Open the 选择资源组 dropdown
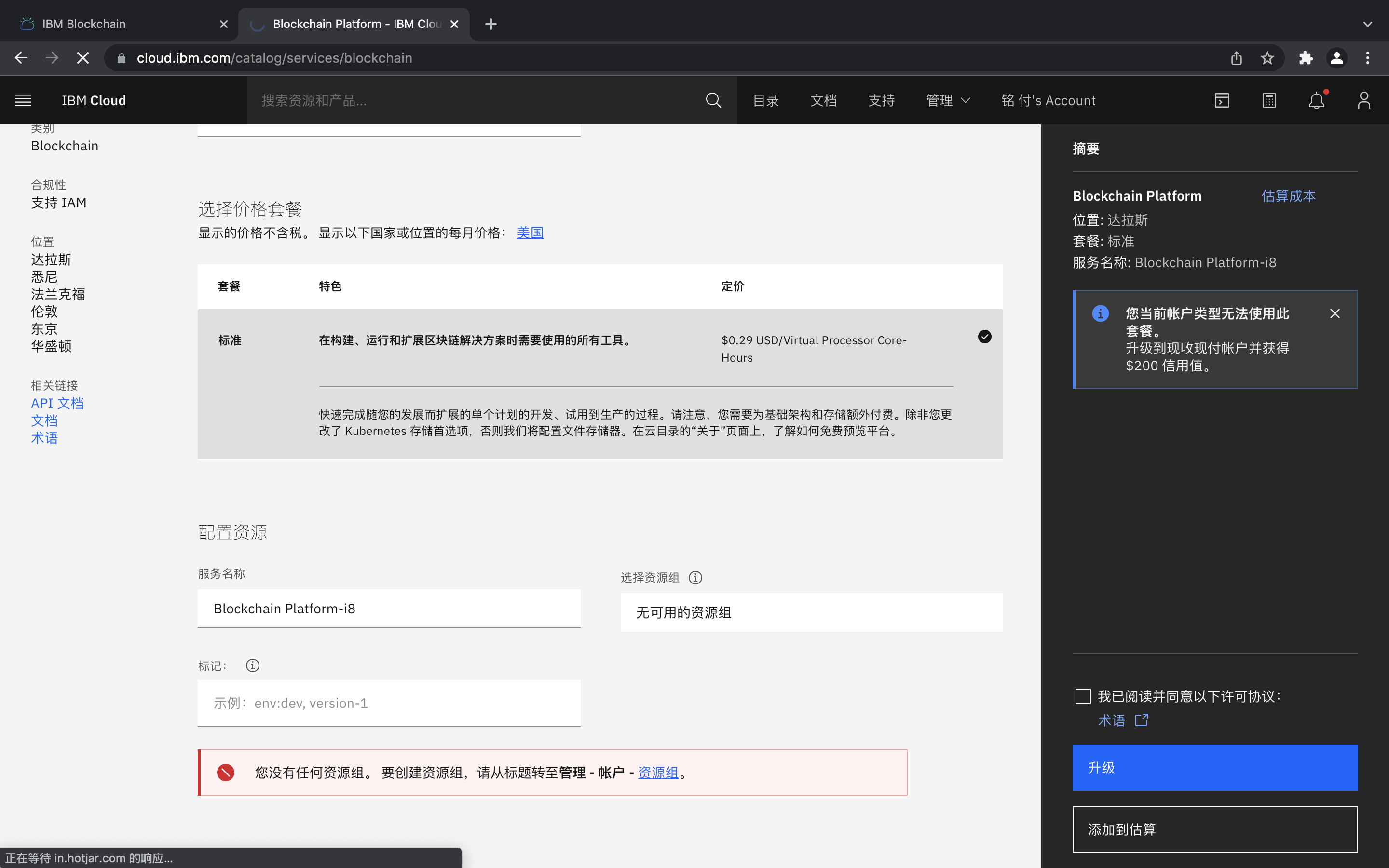The height and width of the screenshot is (868, 1389). (x=812, y=612)
